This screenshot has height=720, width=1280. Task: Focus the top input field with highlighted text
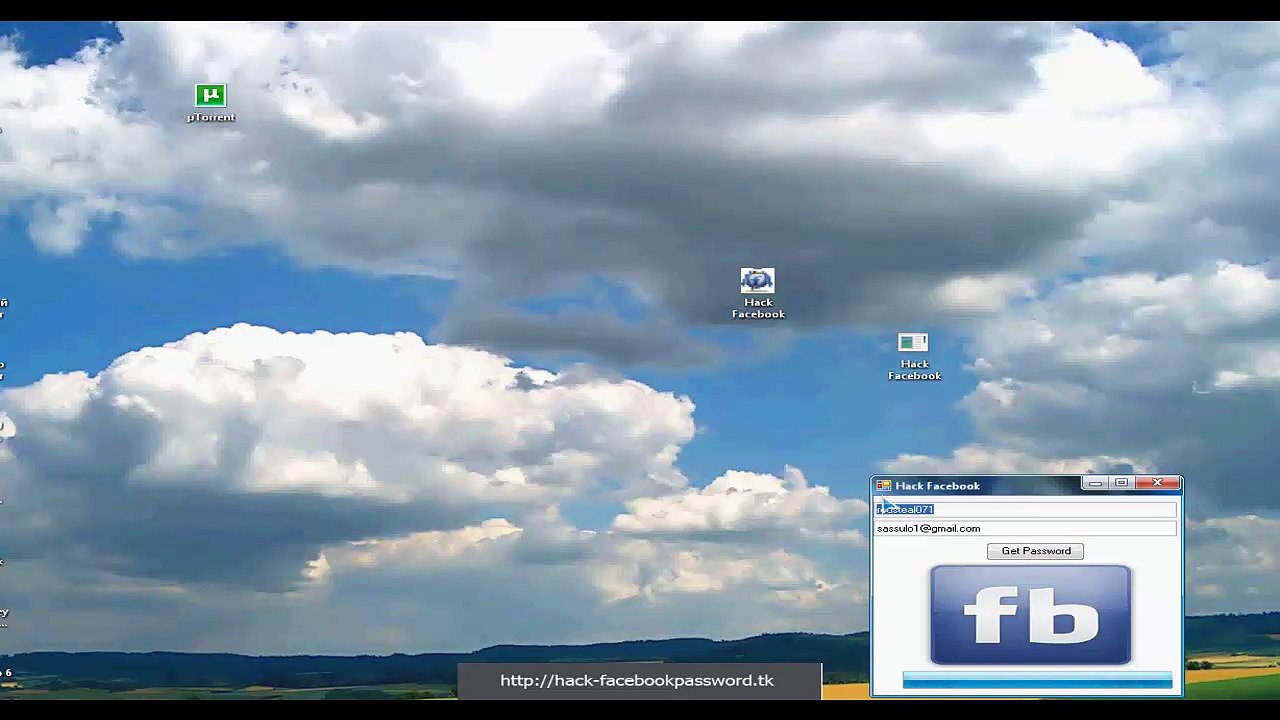tap(1026, 510)
